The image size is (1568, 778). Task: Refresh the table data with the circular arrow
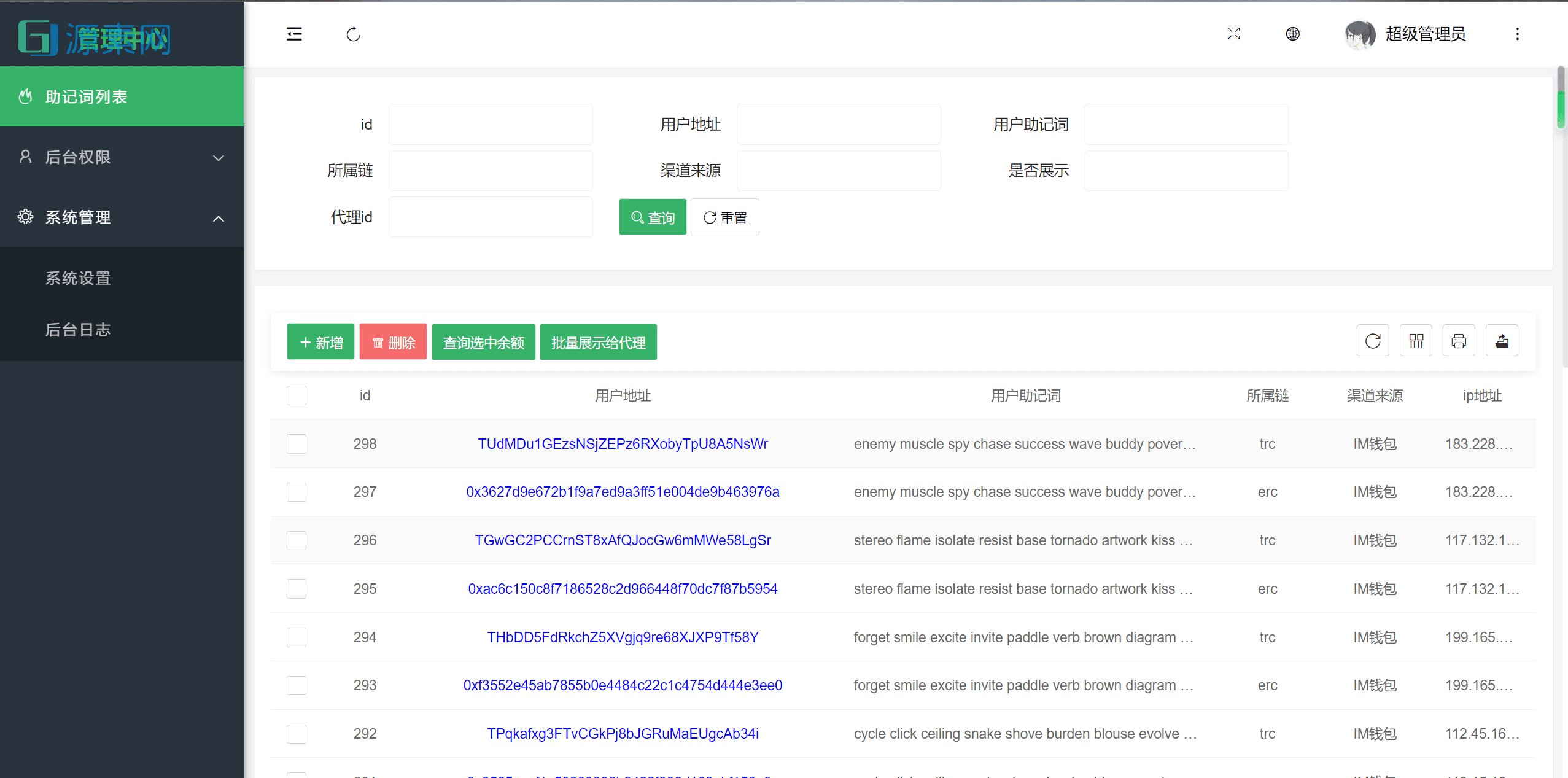[1373, 340]
